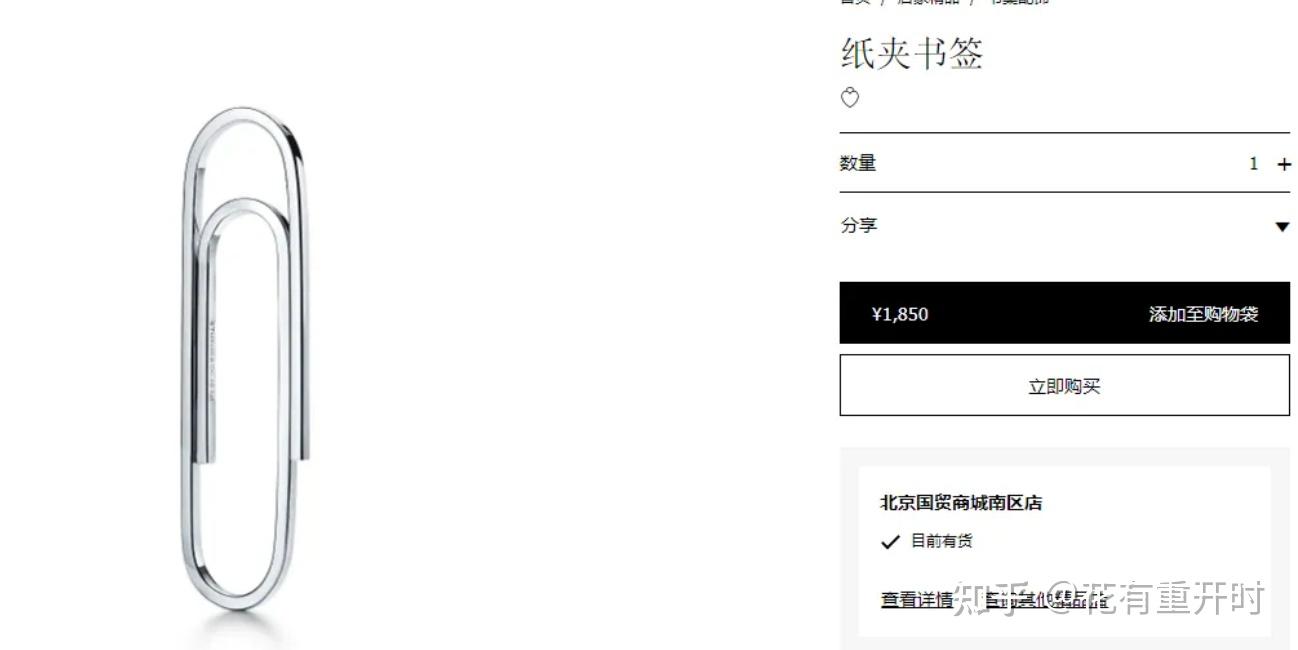Click the 分享 share label
1298x650 pixels.
(858, 225)
